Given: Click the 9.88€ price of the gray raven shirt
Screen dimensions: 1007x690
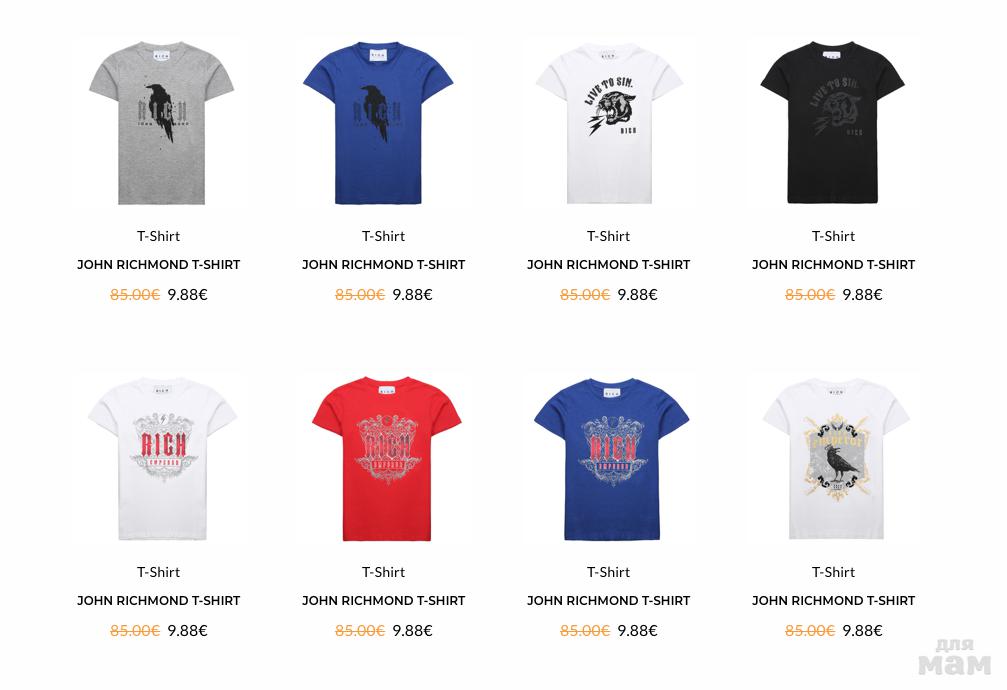Looking at the screenshot, I should (188, 295).
